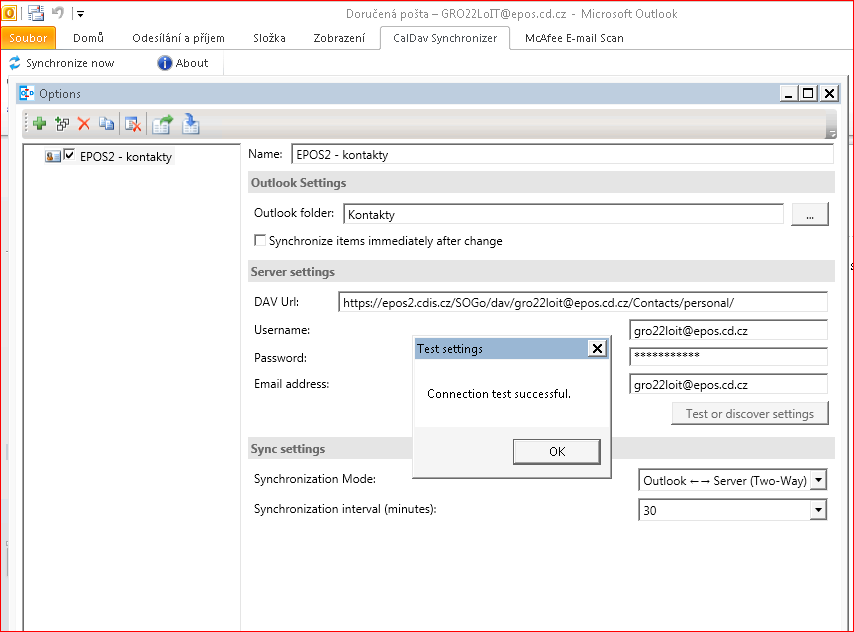Image resolution: width=854 pixels, height=632 pixels.
Task: Import profiles using the blue down-arrow icon
Action: click(x=191, y=124)
